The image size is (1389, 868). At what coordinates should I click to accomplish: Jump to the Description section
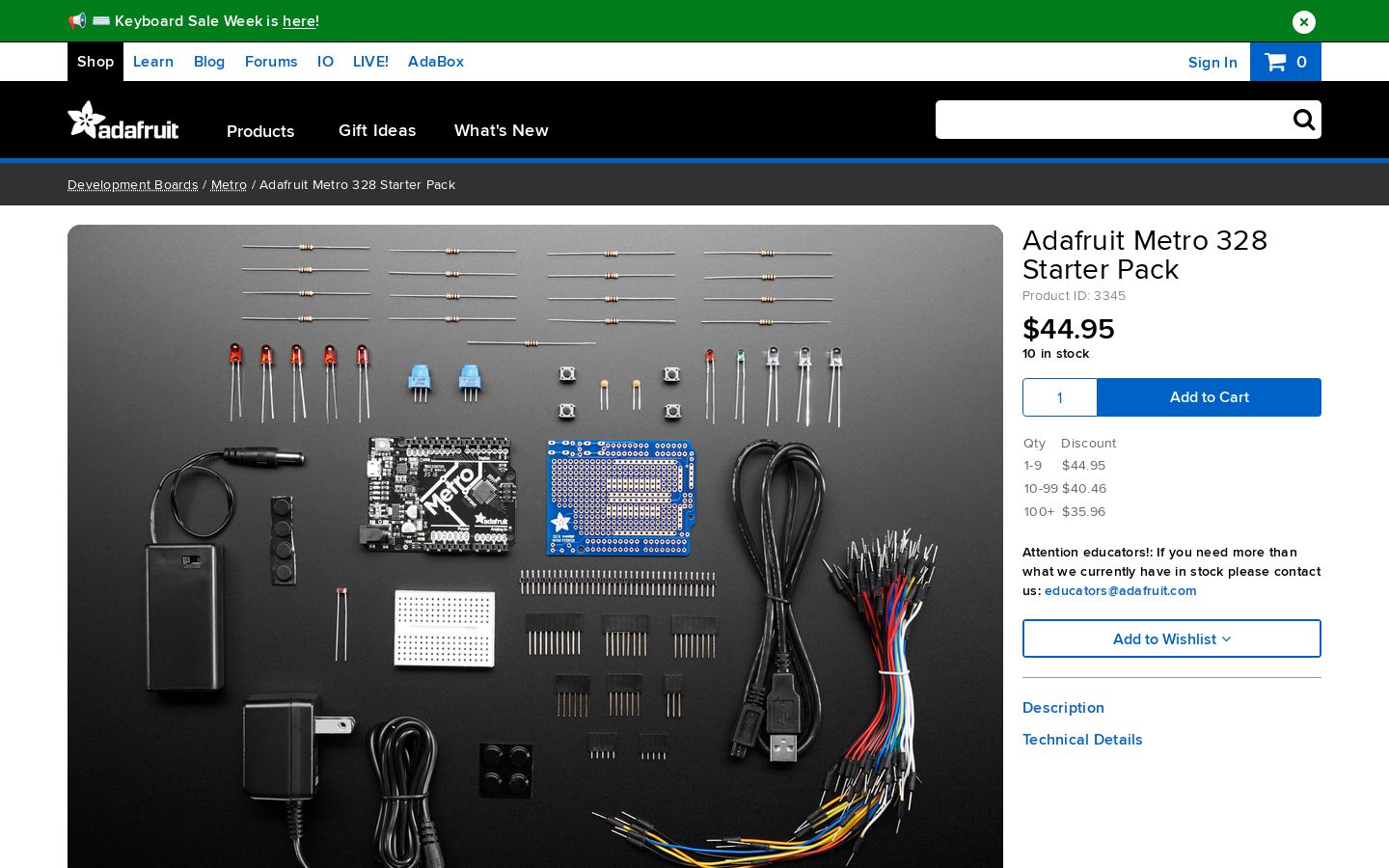coord(1063,708)
